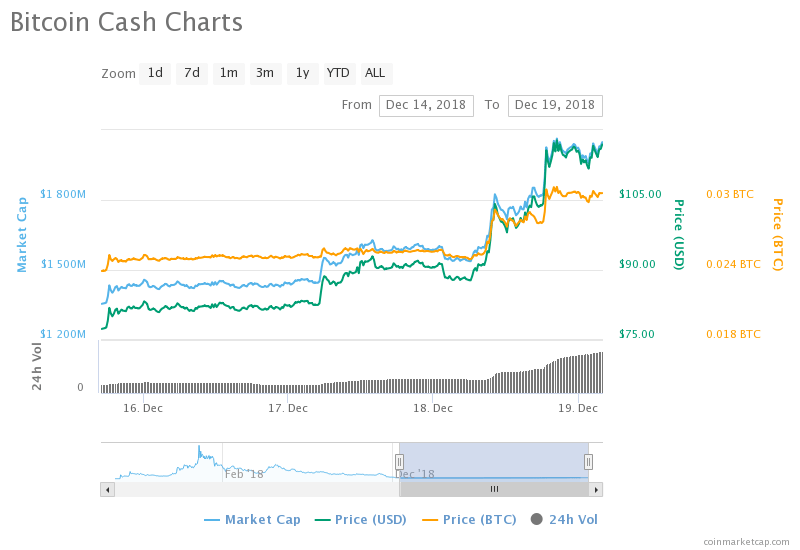Viewport: 800px width, 550px height.
Task: Click the navigator scrollbar left arrow
Action: point(107,490)
